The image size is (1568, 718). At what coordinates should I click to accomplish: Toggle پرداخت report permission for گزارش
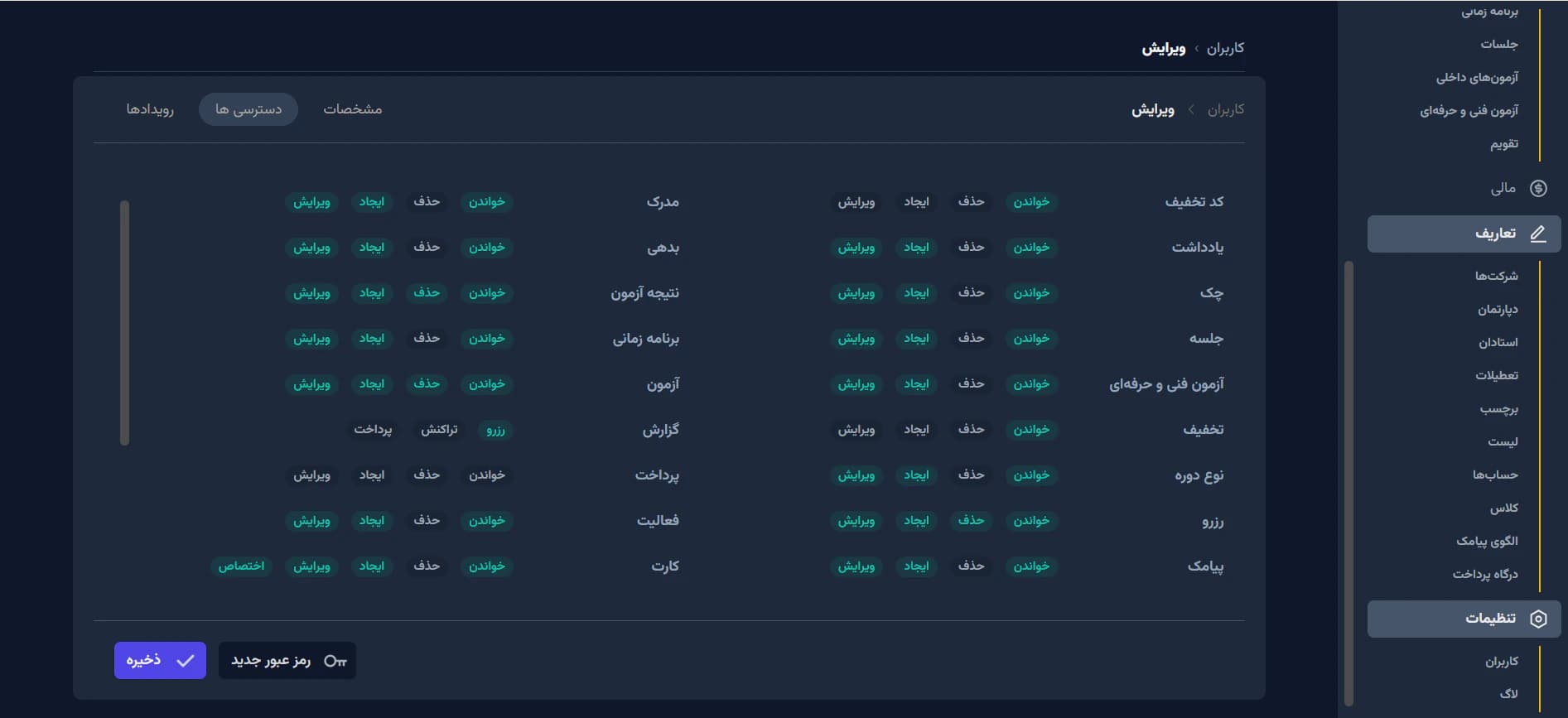(x=373, y=430)
